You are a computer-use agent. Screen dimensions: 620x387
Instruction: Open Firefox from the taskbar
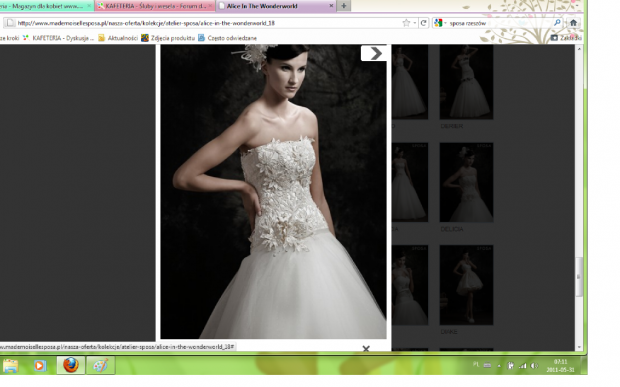71,365
